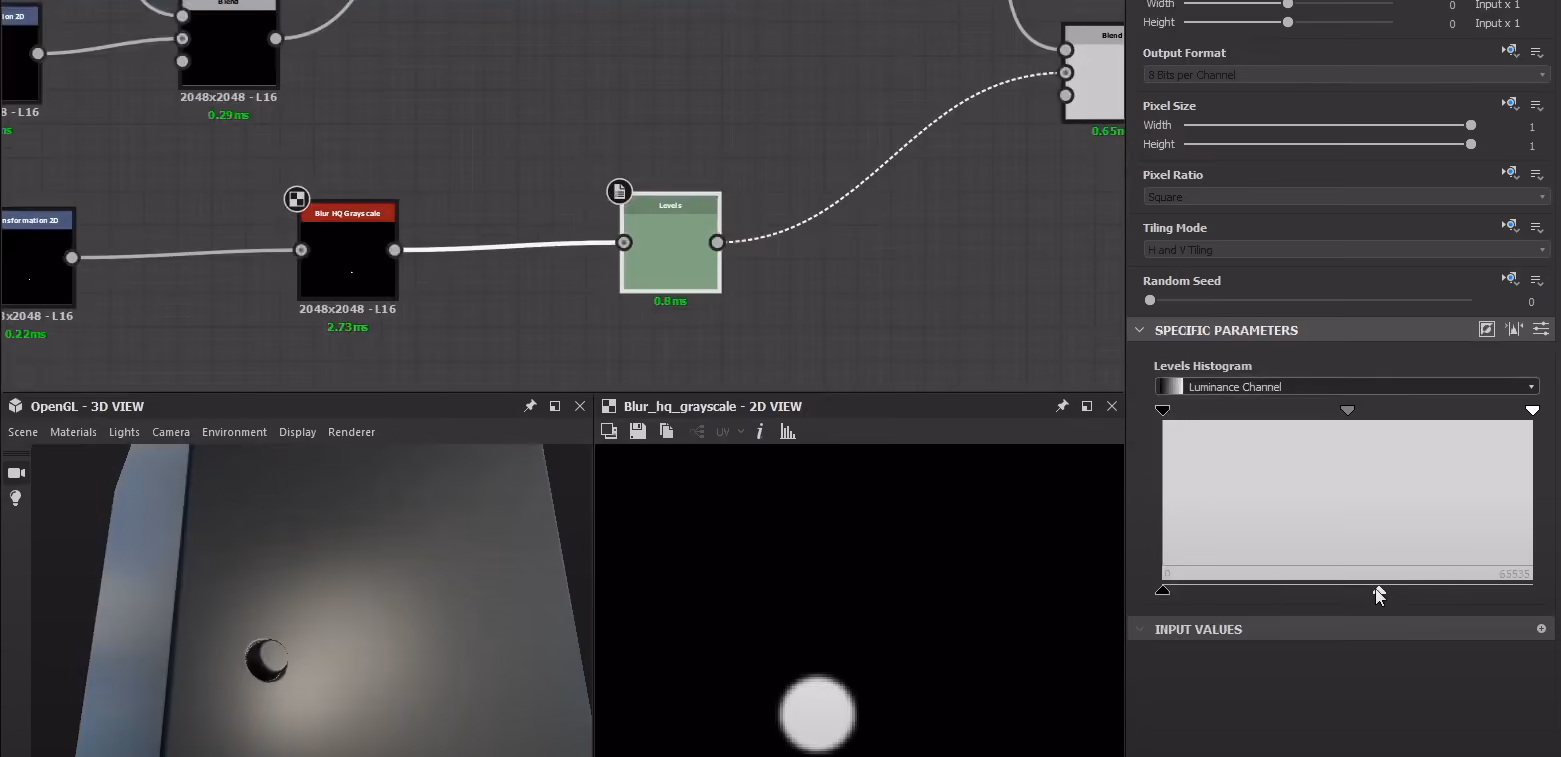Pin the Blur_hq_grayscale 2D View panel

tap(1062, 406)
